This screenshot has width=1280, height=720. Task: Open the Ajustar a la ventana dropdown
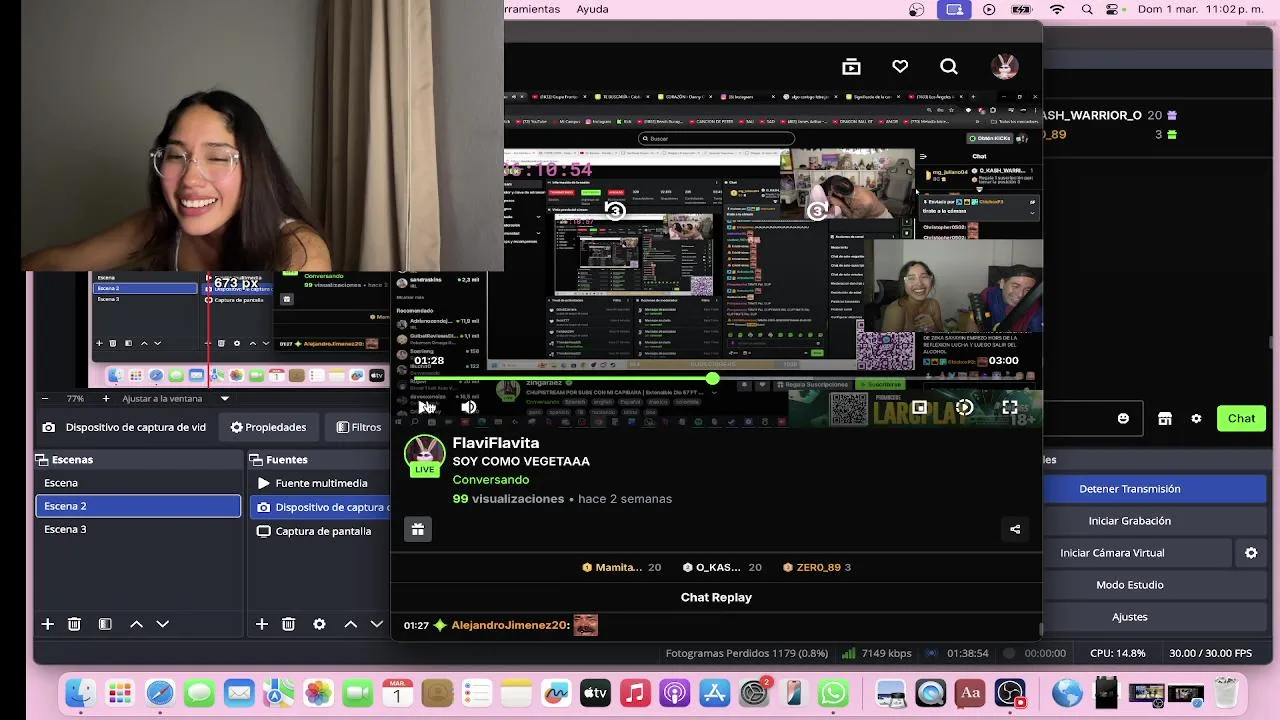[176, 399]
